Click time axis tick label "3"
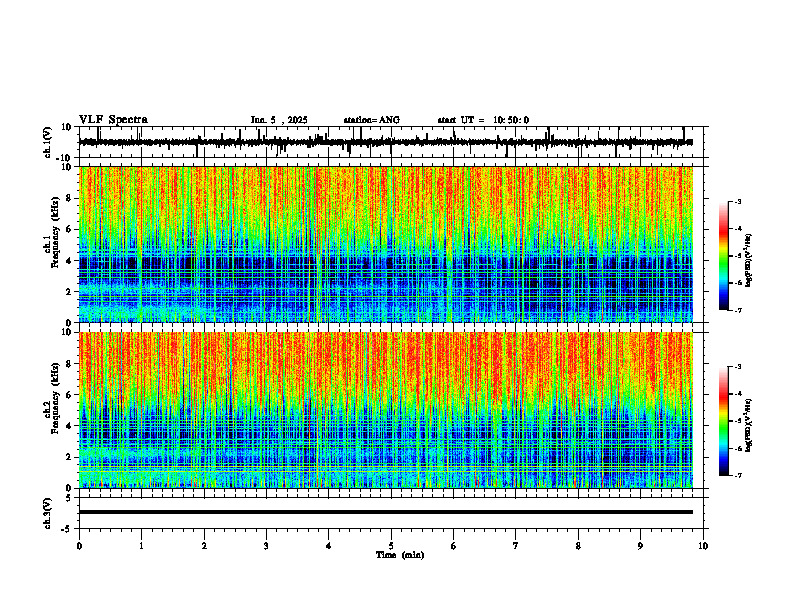This screenshot has width=792, height=612. coord(266,546)
